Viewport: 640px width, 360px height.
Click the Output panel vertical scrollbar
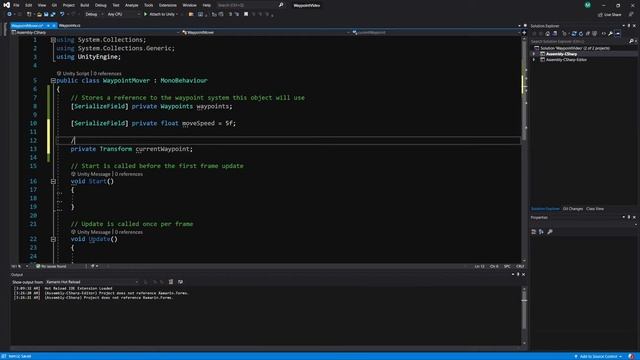point(524,314)
